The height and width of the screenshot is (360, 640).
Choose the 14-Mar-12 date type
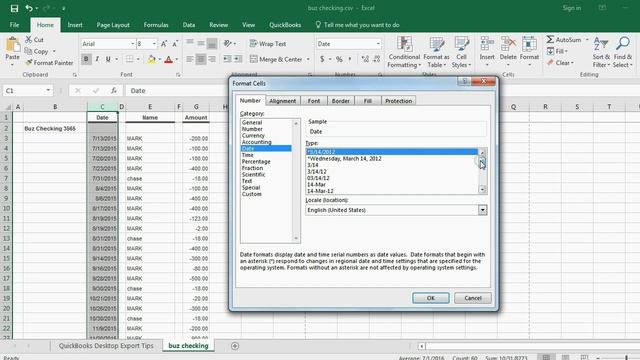point(320,191)
